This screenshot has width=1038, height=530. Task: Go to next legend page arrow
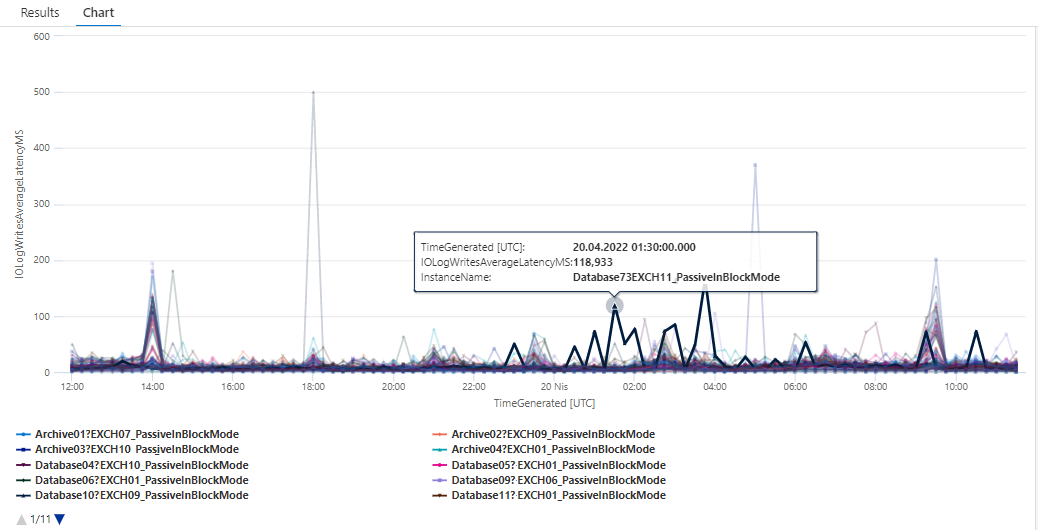(x=60, y=519)
